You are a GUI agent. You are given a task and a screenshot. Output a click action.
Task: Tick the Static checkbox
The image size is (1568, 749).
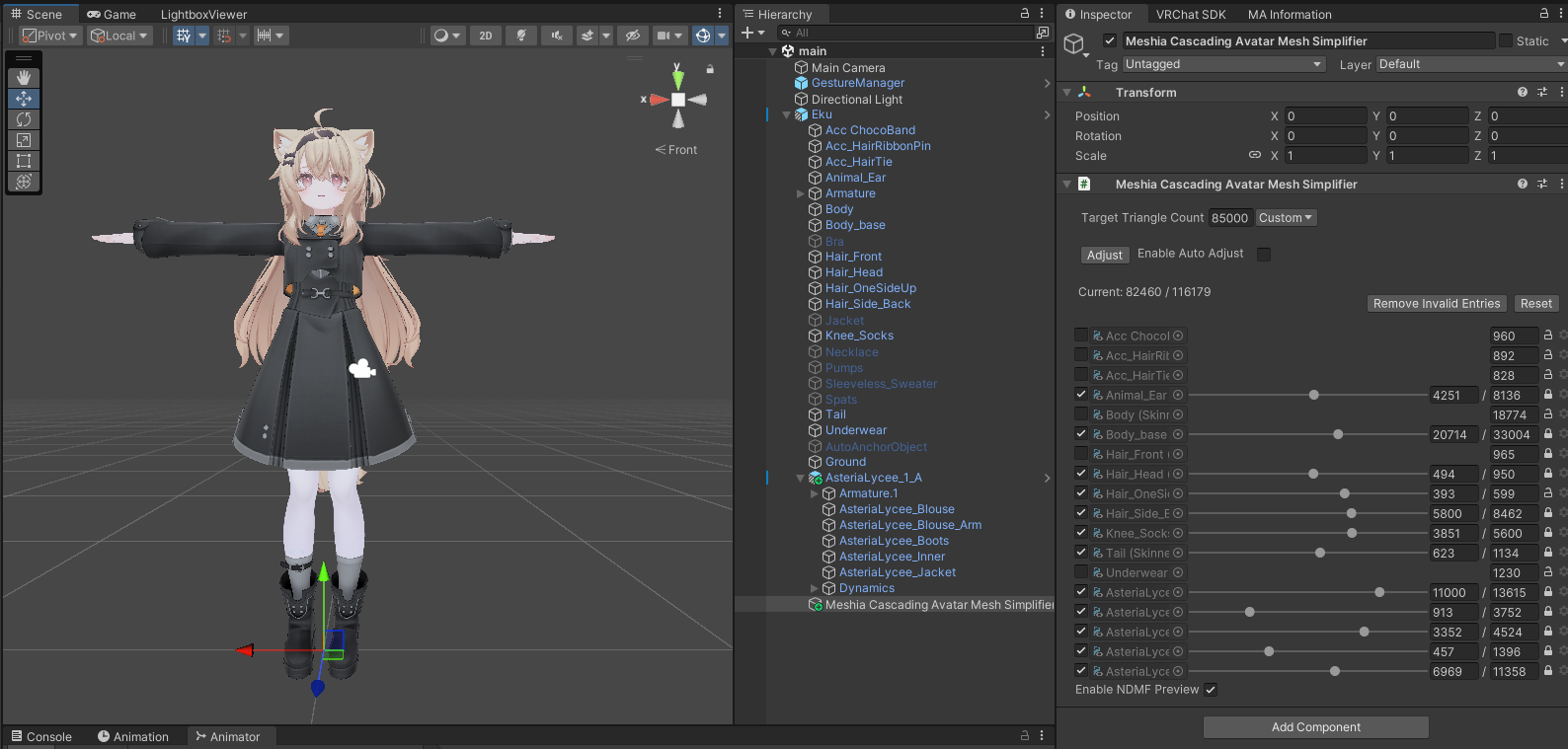click(1506, 41)
